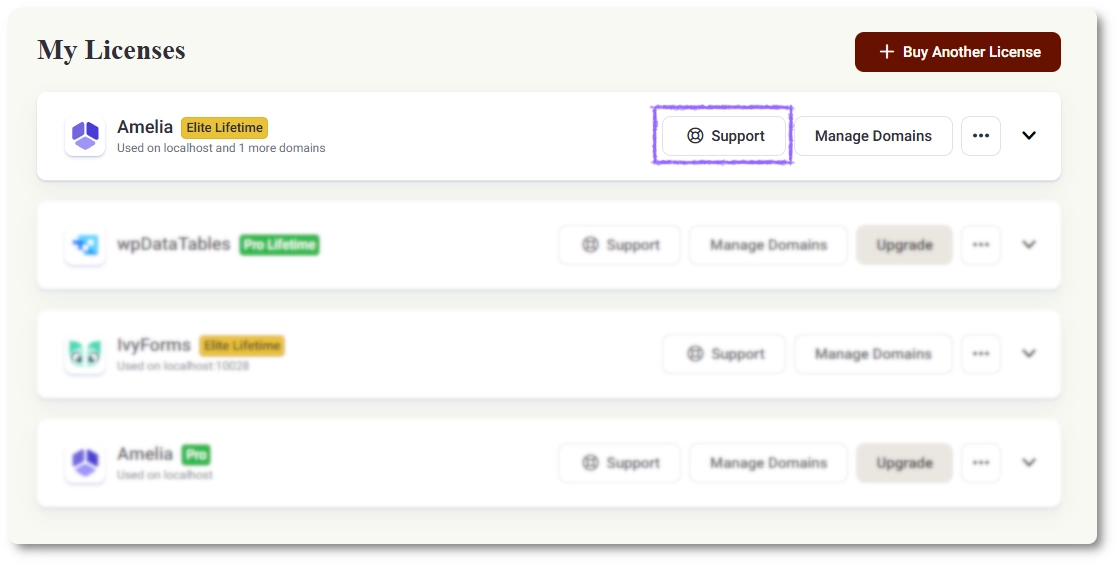
Task: Manage Domains for IvyForms license
Action: point(873,354)
